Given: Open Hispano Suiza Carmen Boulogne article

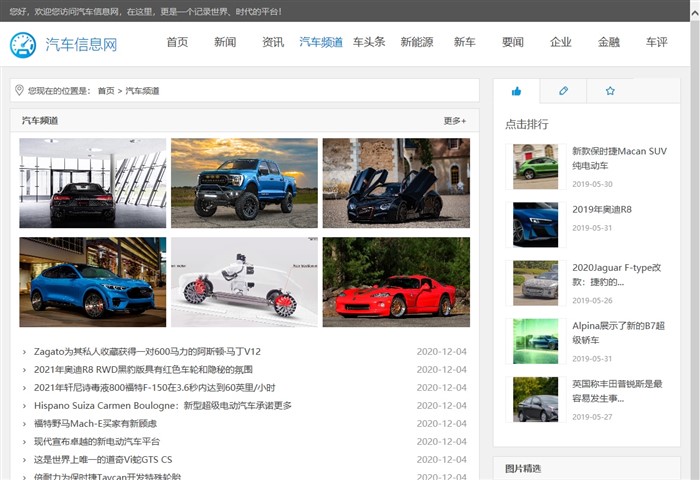Looking at the screenshot, I should coord(162,406).
